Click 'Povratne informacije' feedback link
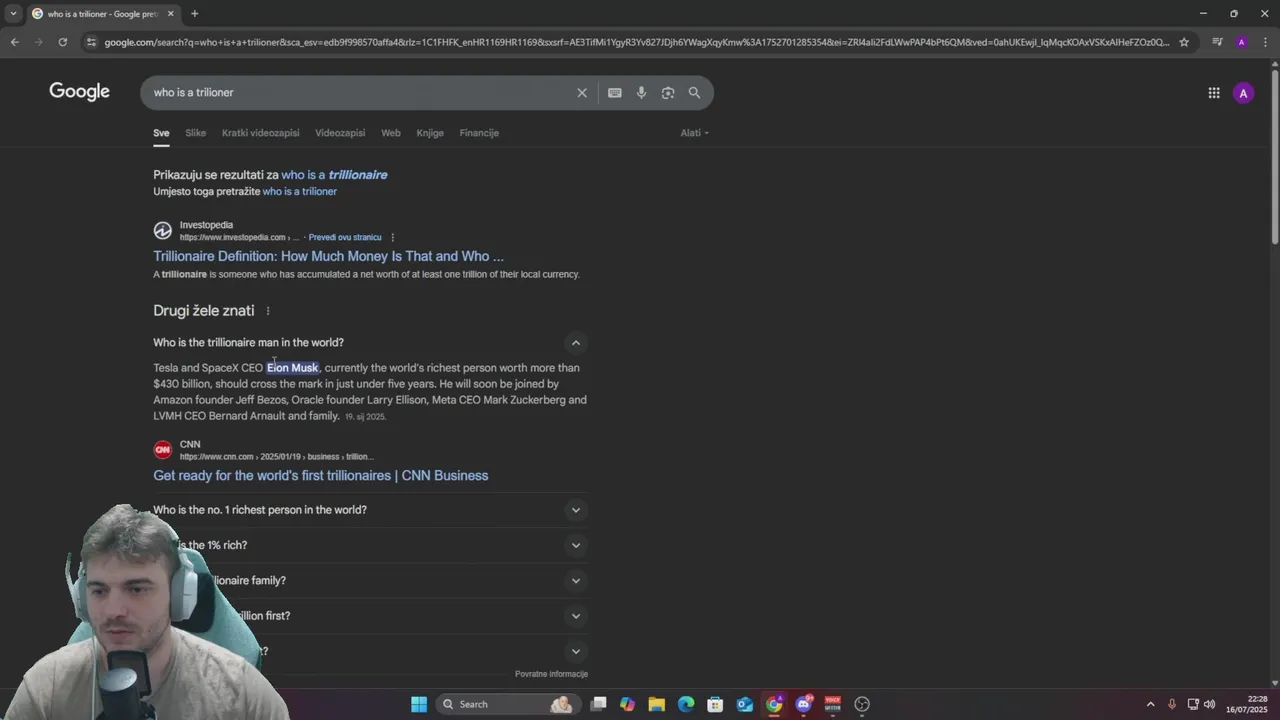1280x720 pixels. pyautogui.click(x=551, y=674)
